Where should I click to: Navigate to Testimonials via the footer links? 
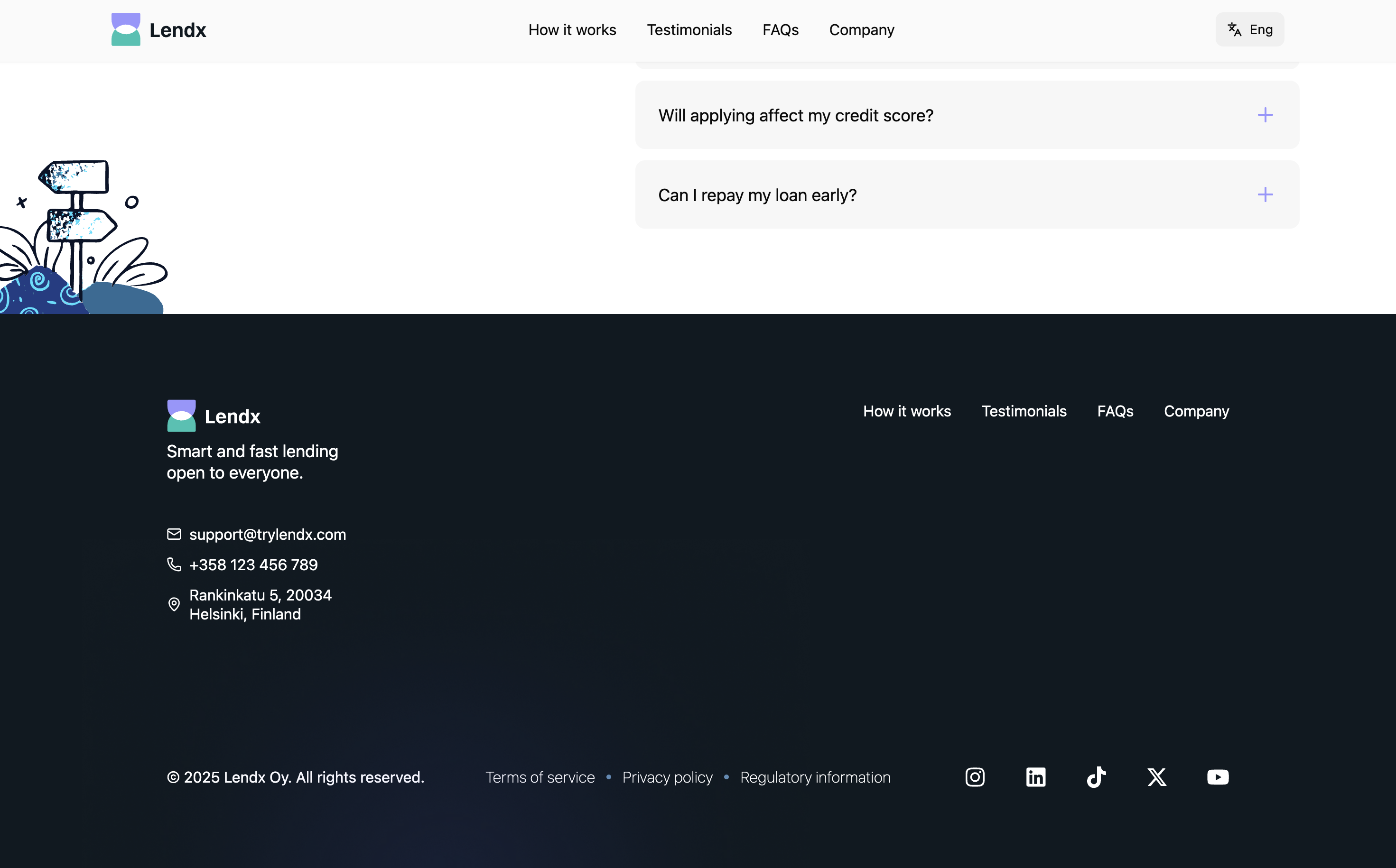[1024, 411]
